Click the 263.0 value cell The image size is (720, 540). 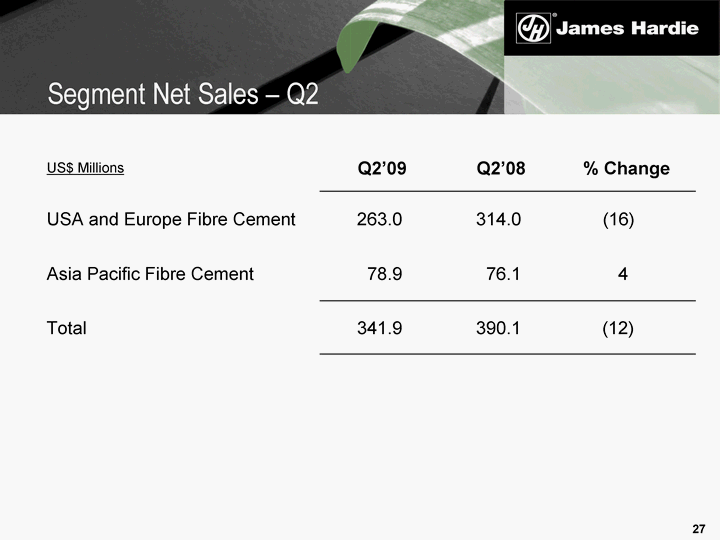(x=380, y=219)
